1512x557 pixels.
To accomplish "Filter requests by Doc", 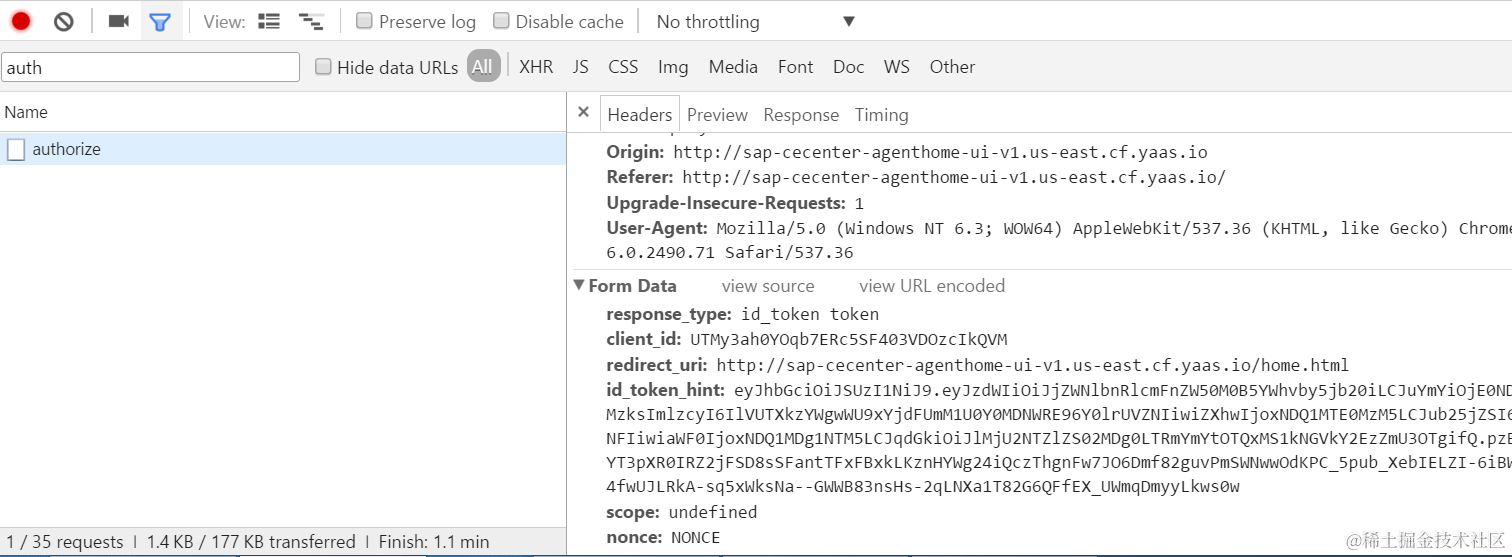I will pyautogui.click(x=848, y=67).
